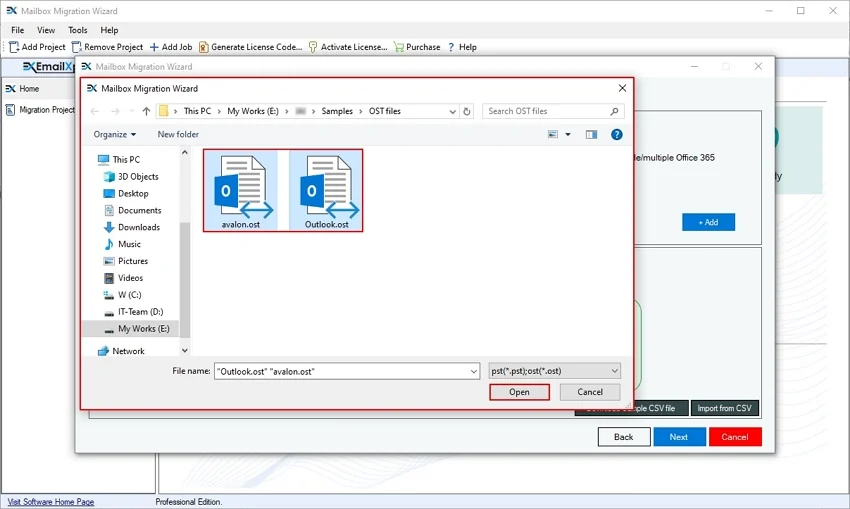Expand the File name dropdown arrow

[474, 371]
